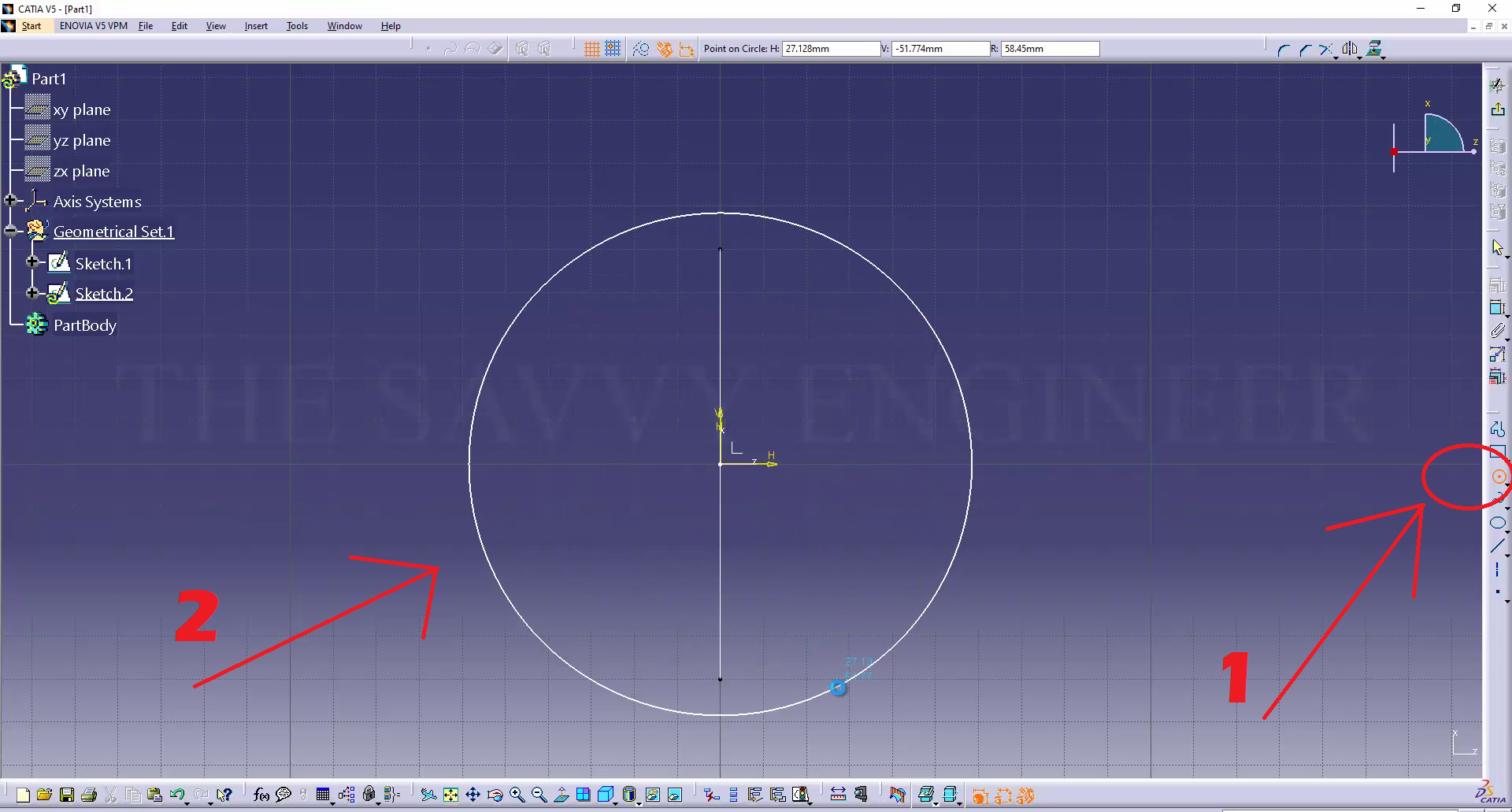Click the Exit Workbench icon
The image size is (1512, 812).
(x=1497, y=109)
